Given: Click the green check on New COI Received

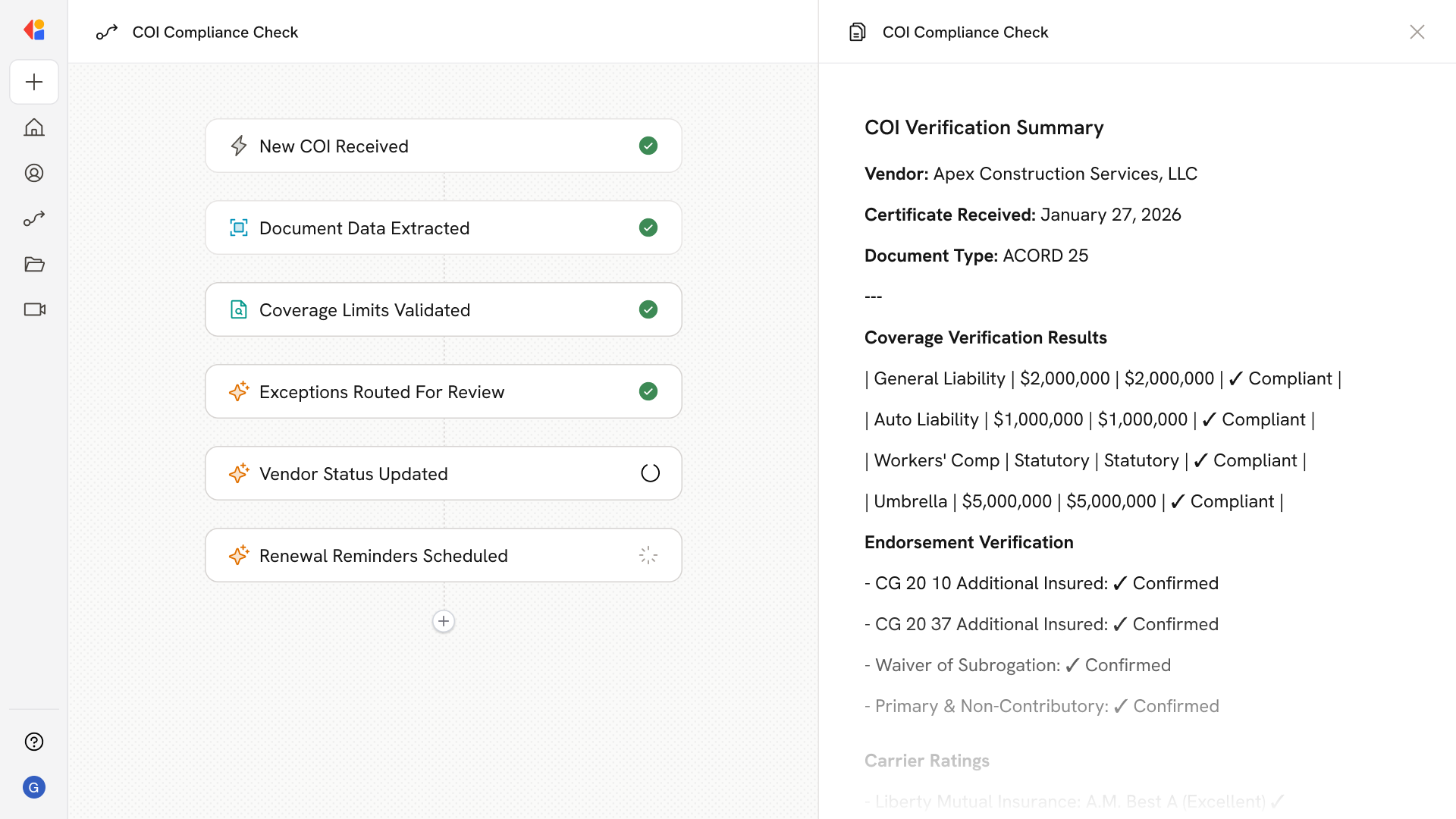Looking at the screenshot, I should pos(648,146).
